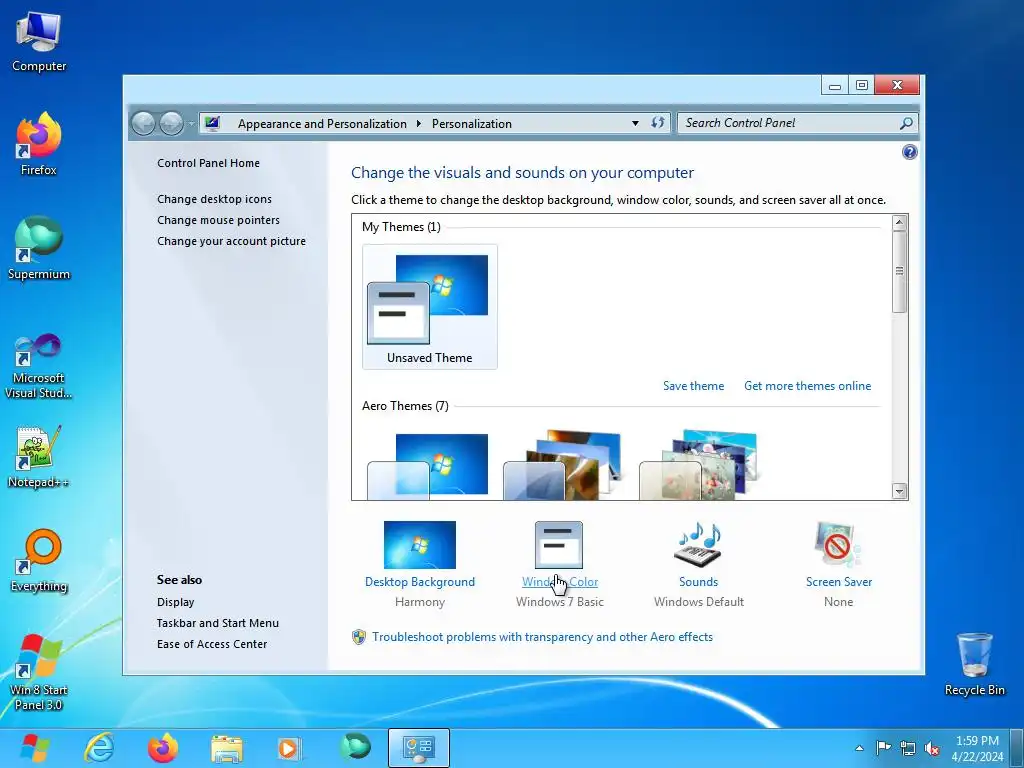Screen dimensions: 1024x768
Task: Click the muted volume tray icon
Action: [x=932, y=748]
